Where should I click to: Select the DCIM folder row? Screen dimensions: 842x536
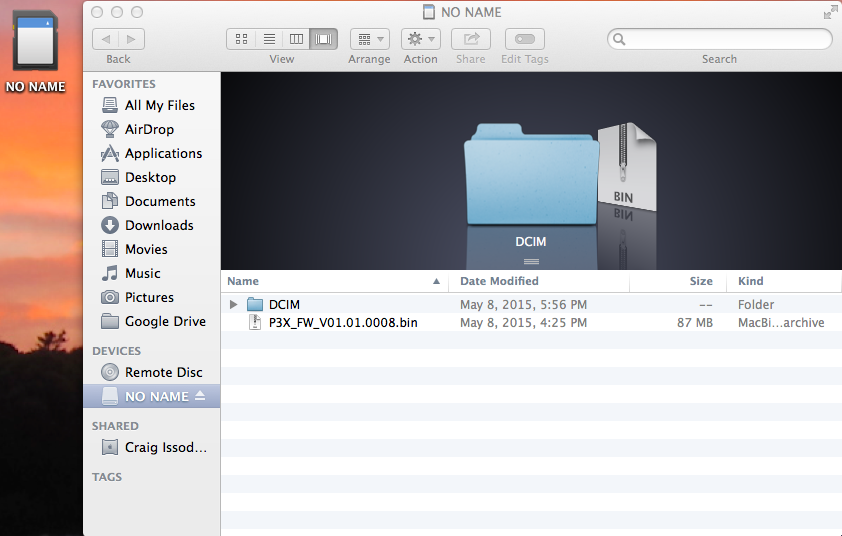tap(531, 305)
